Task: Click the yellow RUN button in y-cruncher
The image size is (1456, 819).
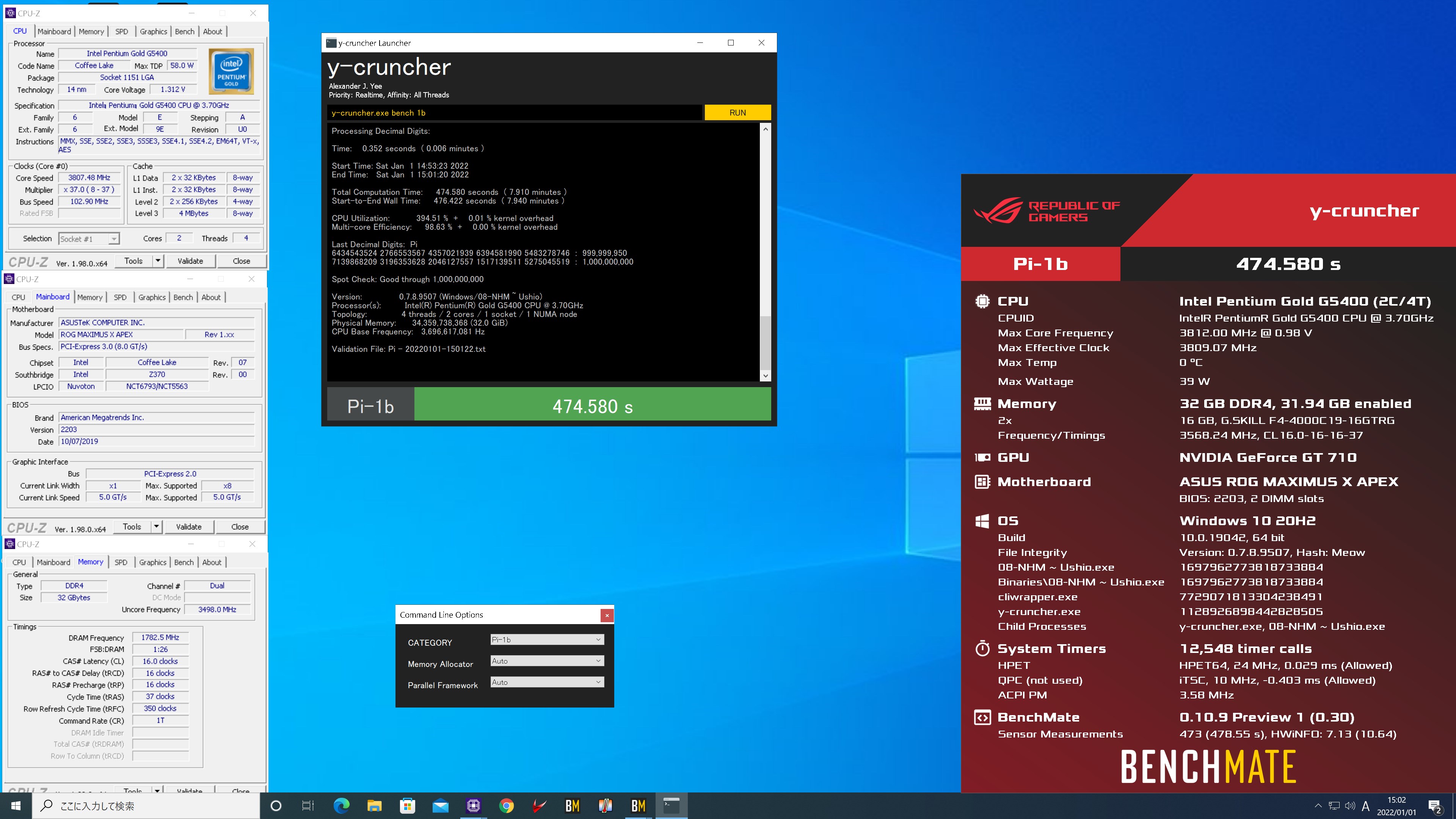Action: point(737,113)
